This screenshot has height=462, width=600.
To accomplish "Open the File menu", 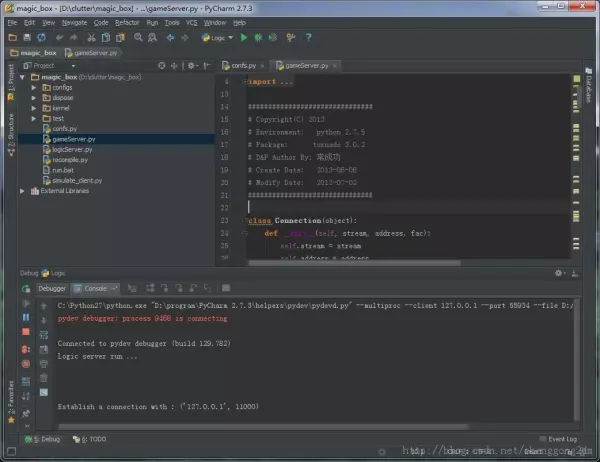I will coord(12,23).
